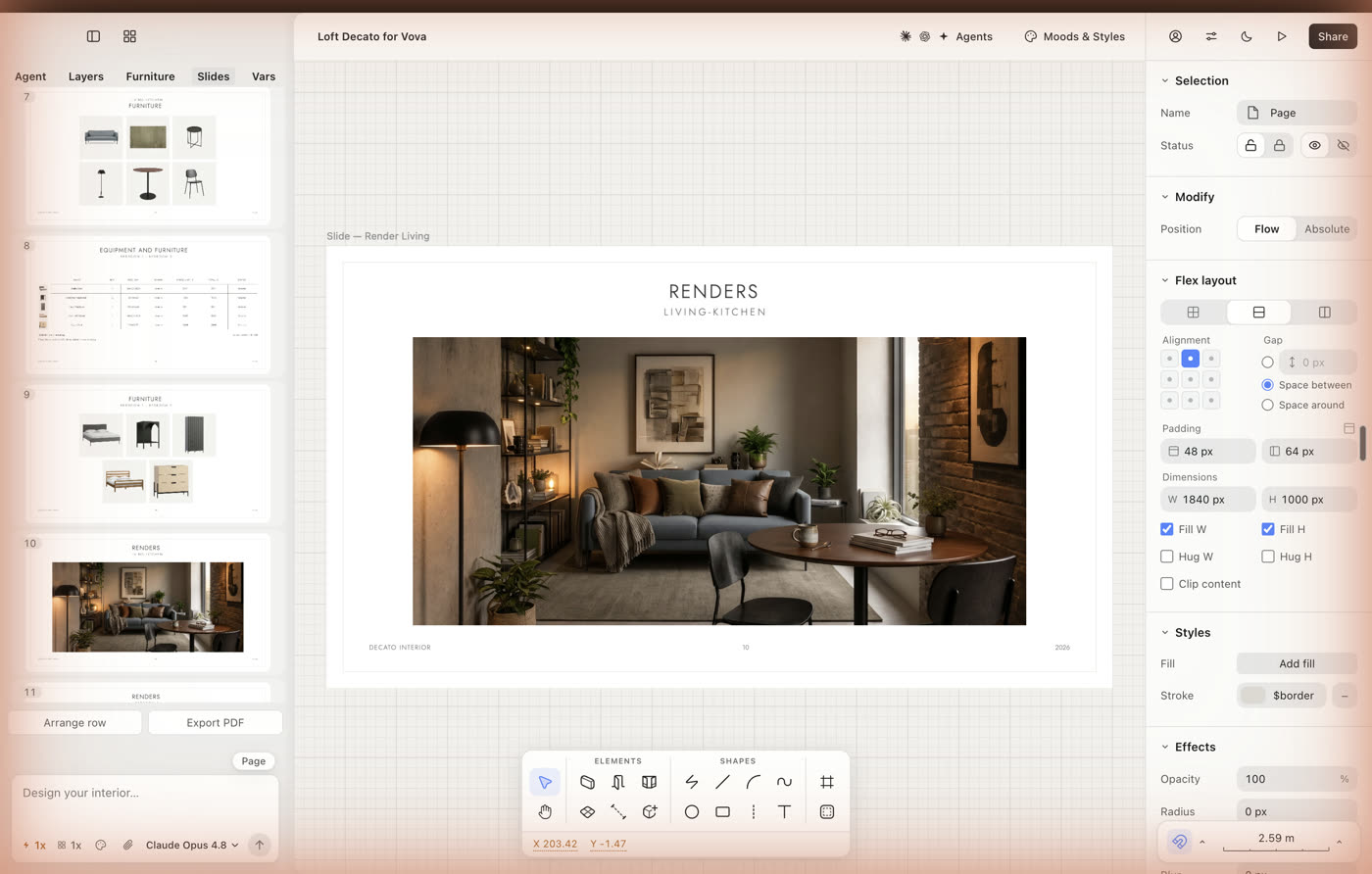1372x874 pixels.
Task: Collapse the Selection section
Action: pos(1165,81)
